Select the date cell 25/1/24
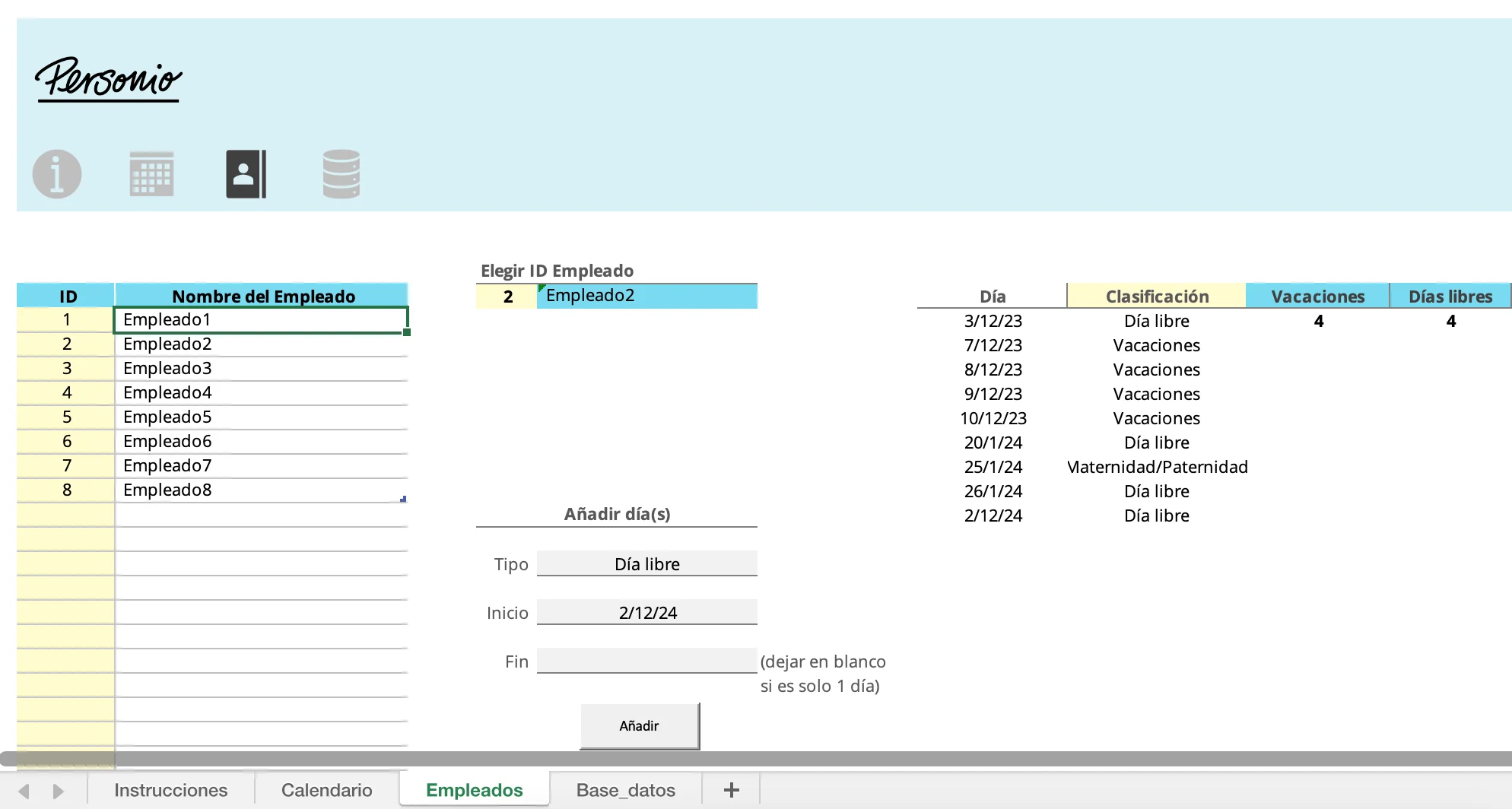The height and width of the screenshot is (809, 1512). [993, 467]
